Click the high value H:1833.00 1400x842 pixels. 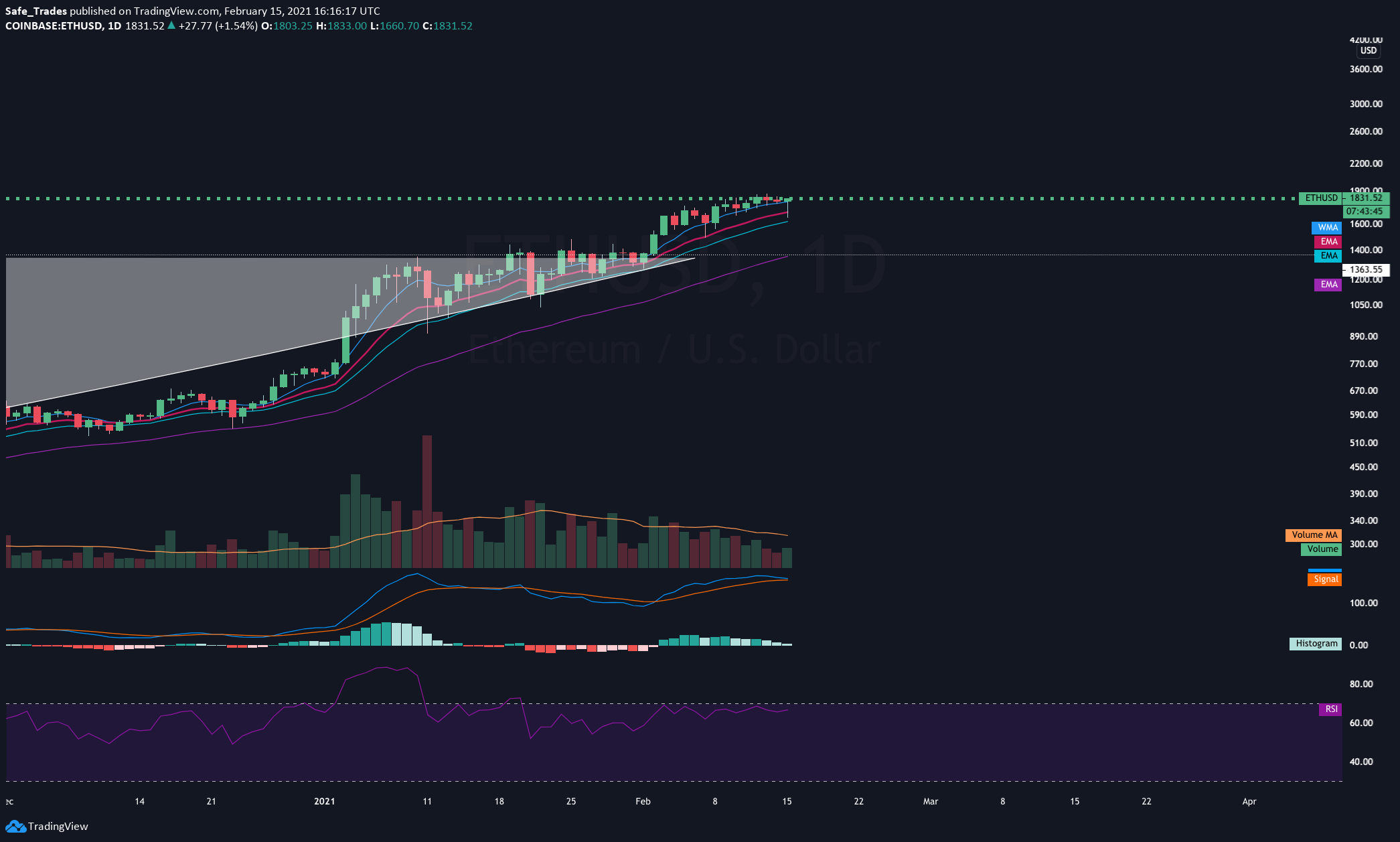click(x=341, y=26)
